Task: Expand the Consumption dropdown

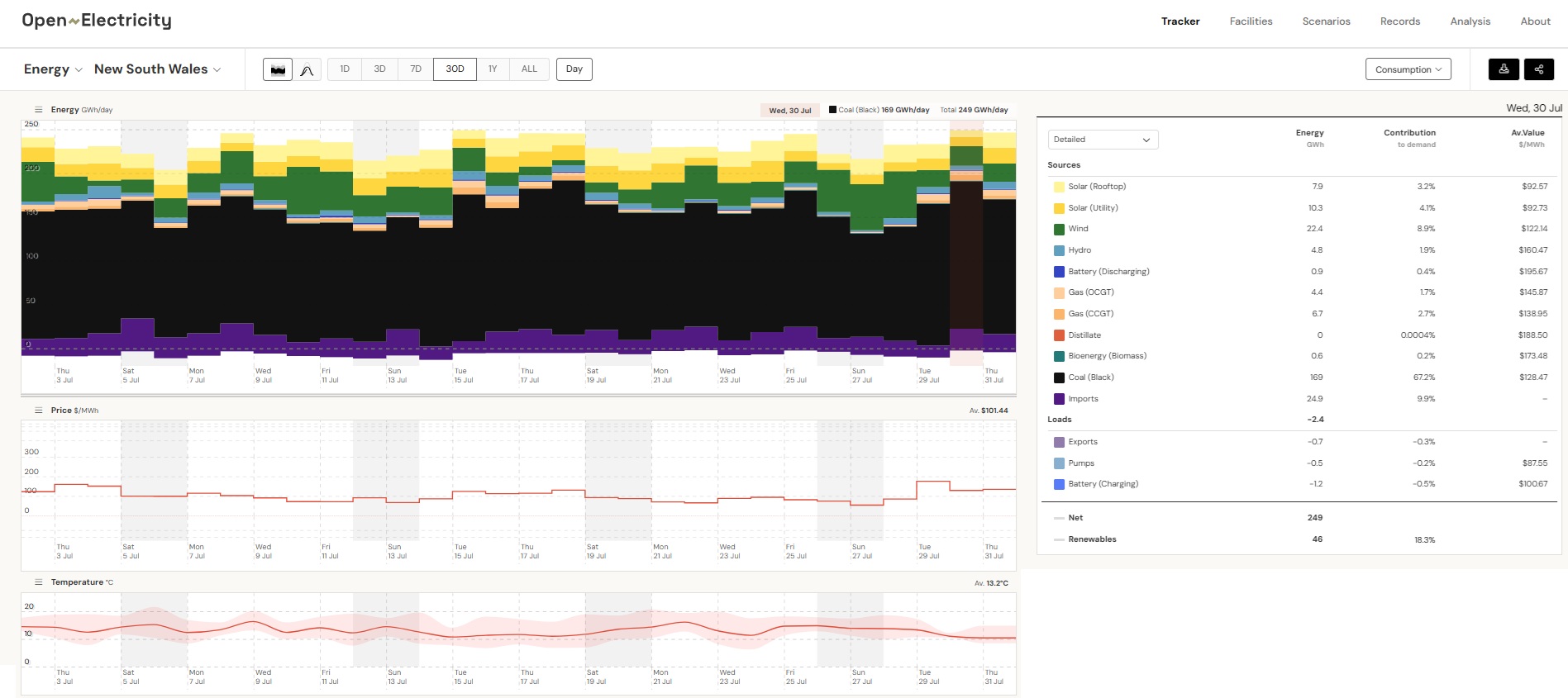Action: point(1408,69)
